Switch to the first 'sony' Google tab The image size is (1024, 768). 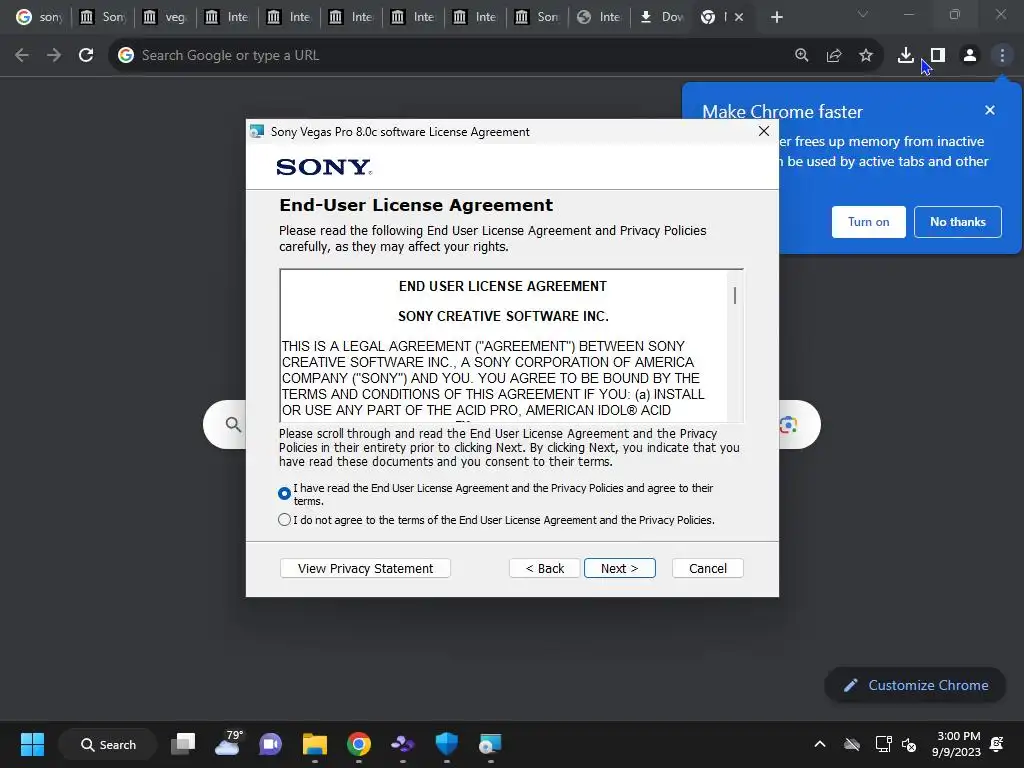40,17
